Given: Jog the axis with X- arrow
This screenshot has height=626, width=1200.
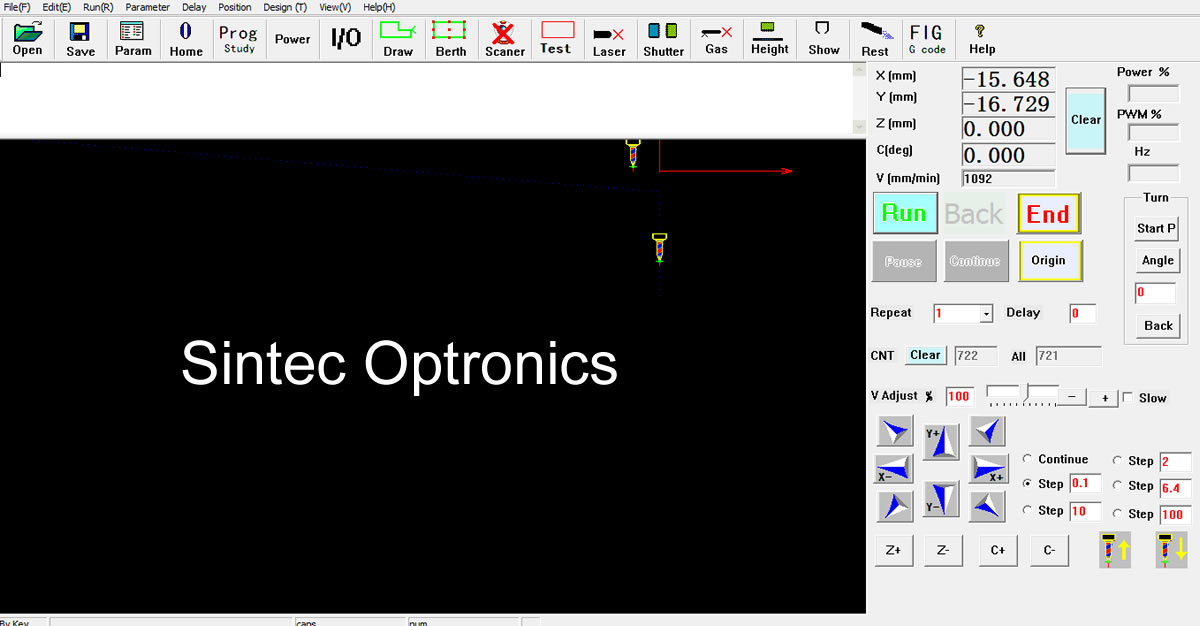Looking at the screenshot, I should point(895,469).
